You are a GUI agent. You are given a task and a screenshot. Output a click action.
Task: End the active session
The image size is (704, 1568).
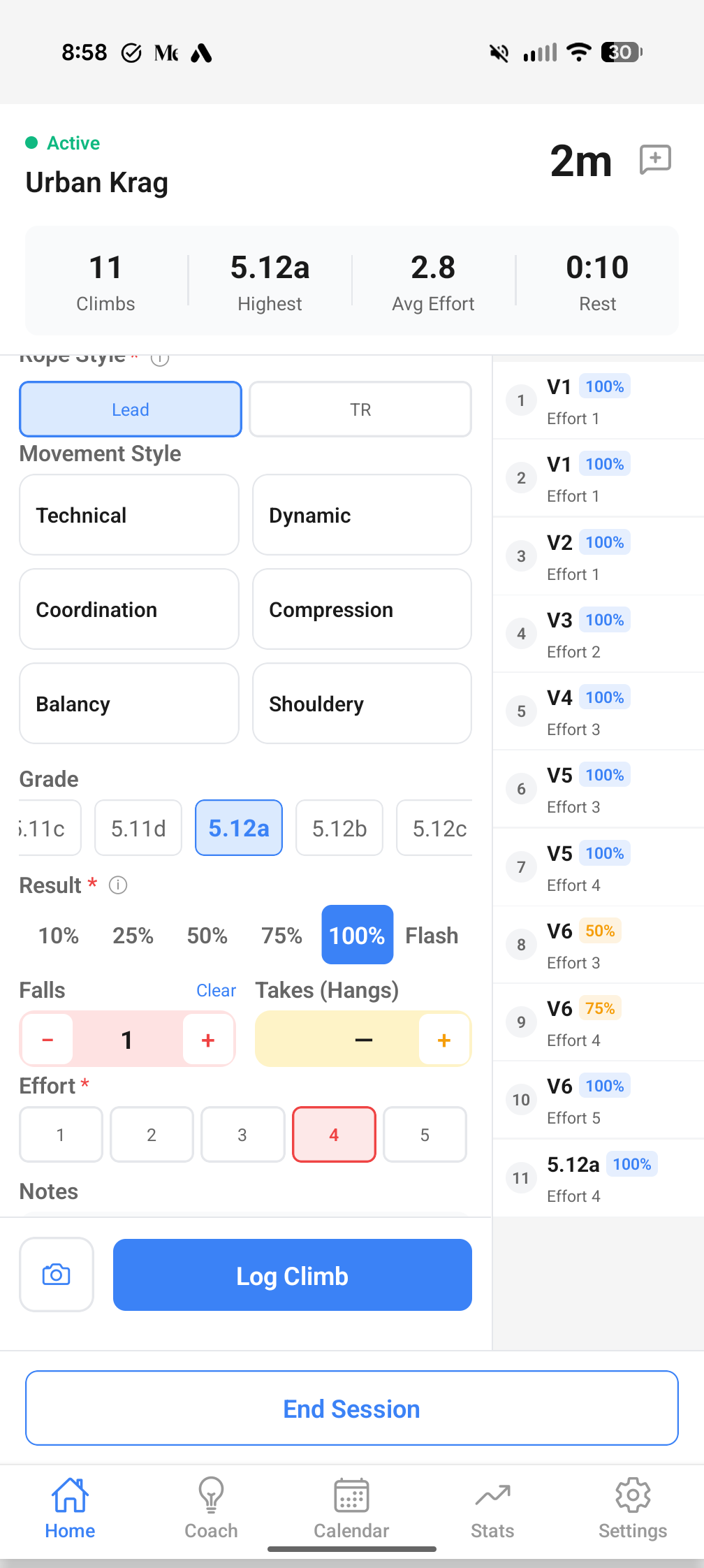point(351,1408)
